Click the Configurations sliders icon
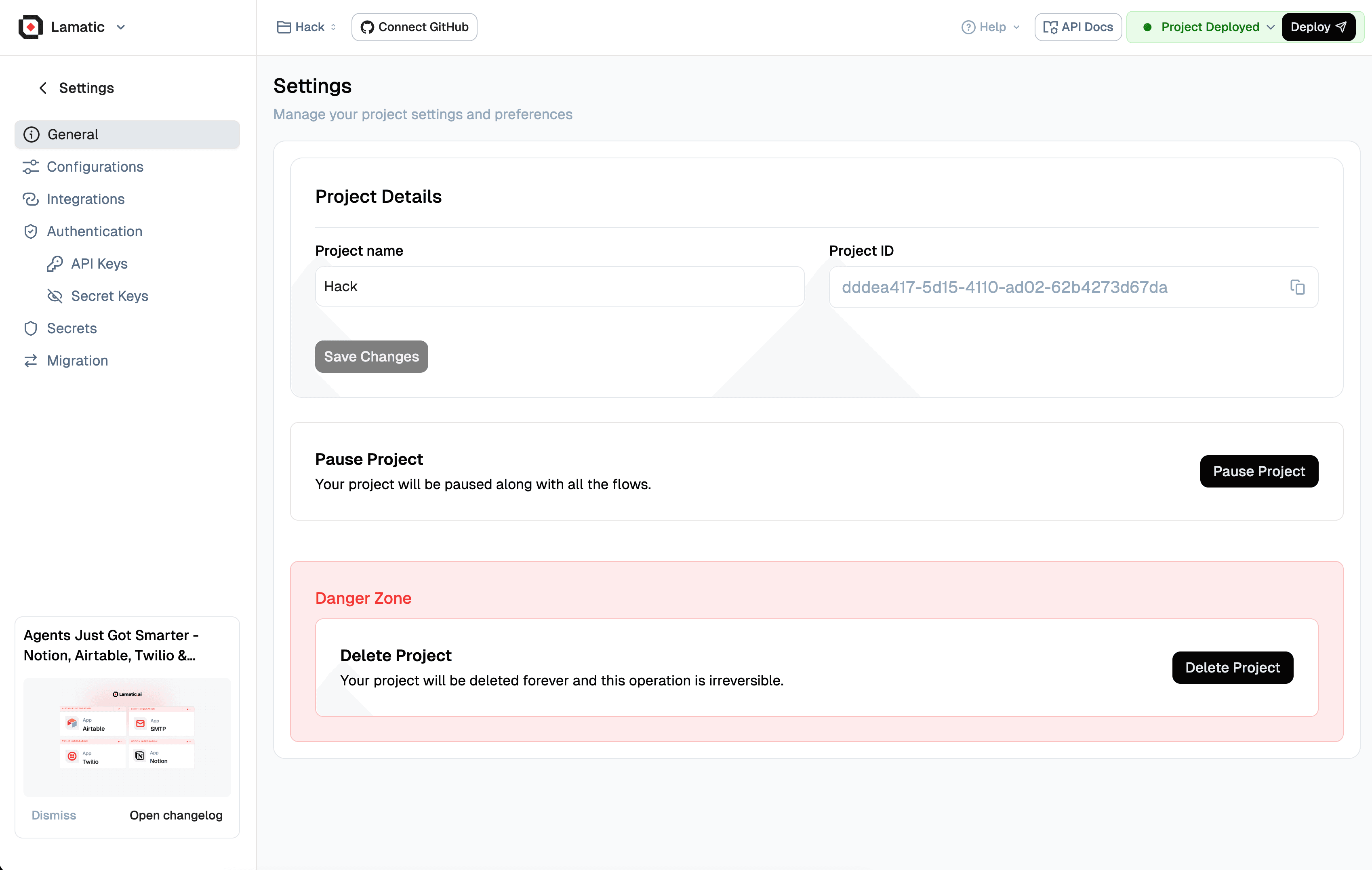Screen dimensions: 1372x870 click(x=31, y=166)
